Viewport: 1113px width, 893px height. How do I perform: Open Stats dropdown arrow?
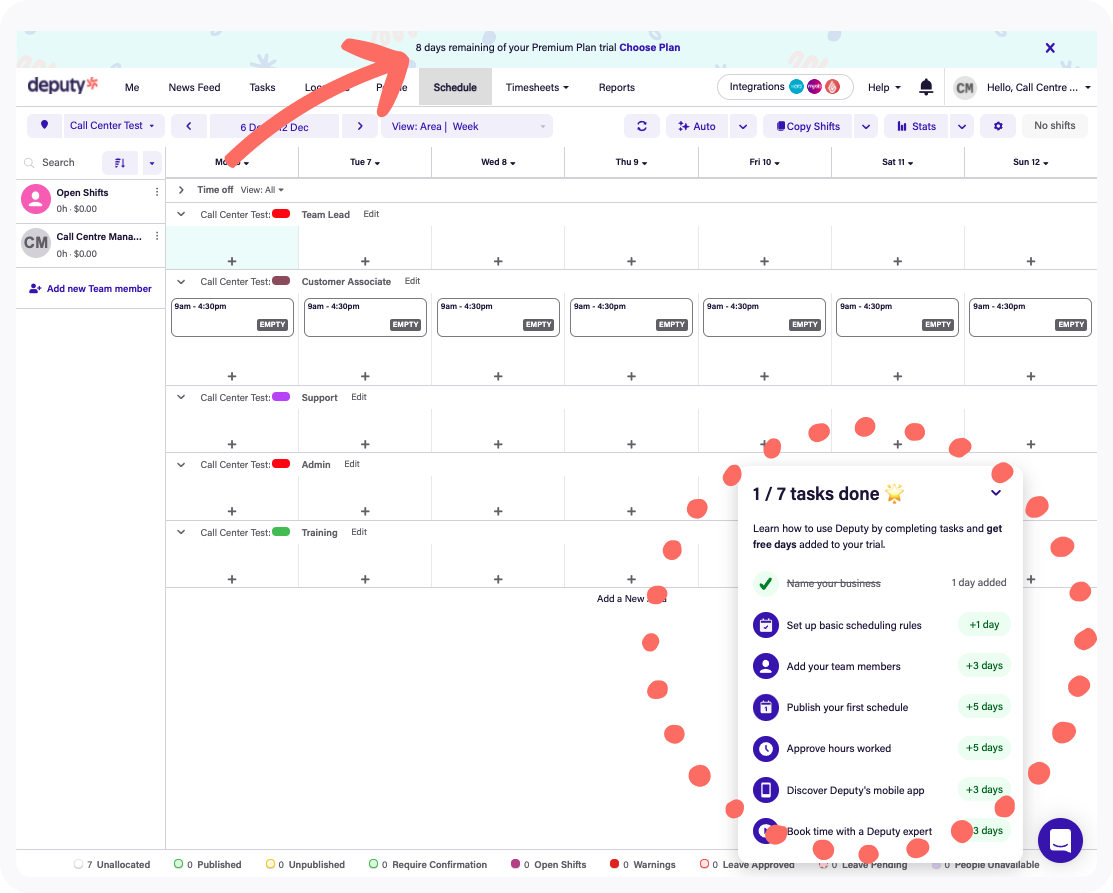pyautogui.click(x=962, y=126)
